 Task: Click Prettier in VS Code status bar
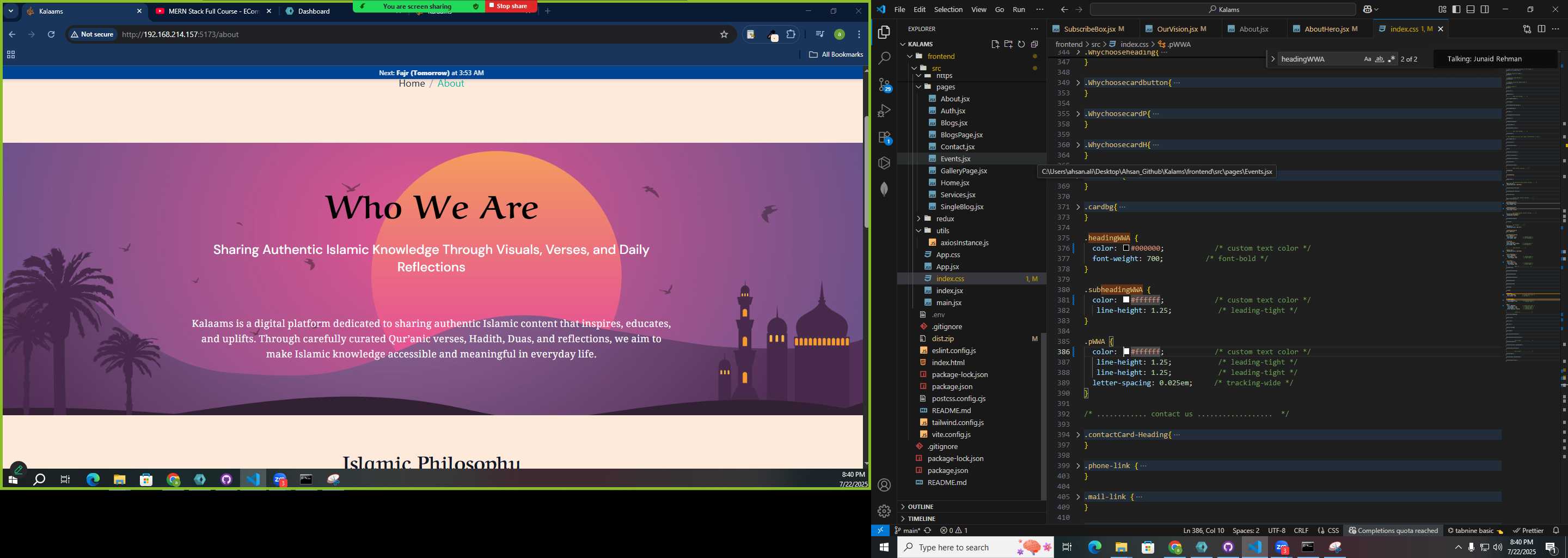point(1528,530)
